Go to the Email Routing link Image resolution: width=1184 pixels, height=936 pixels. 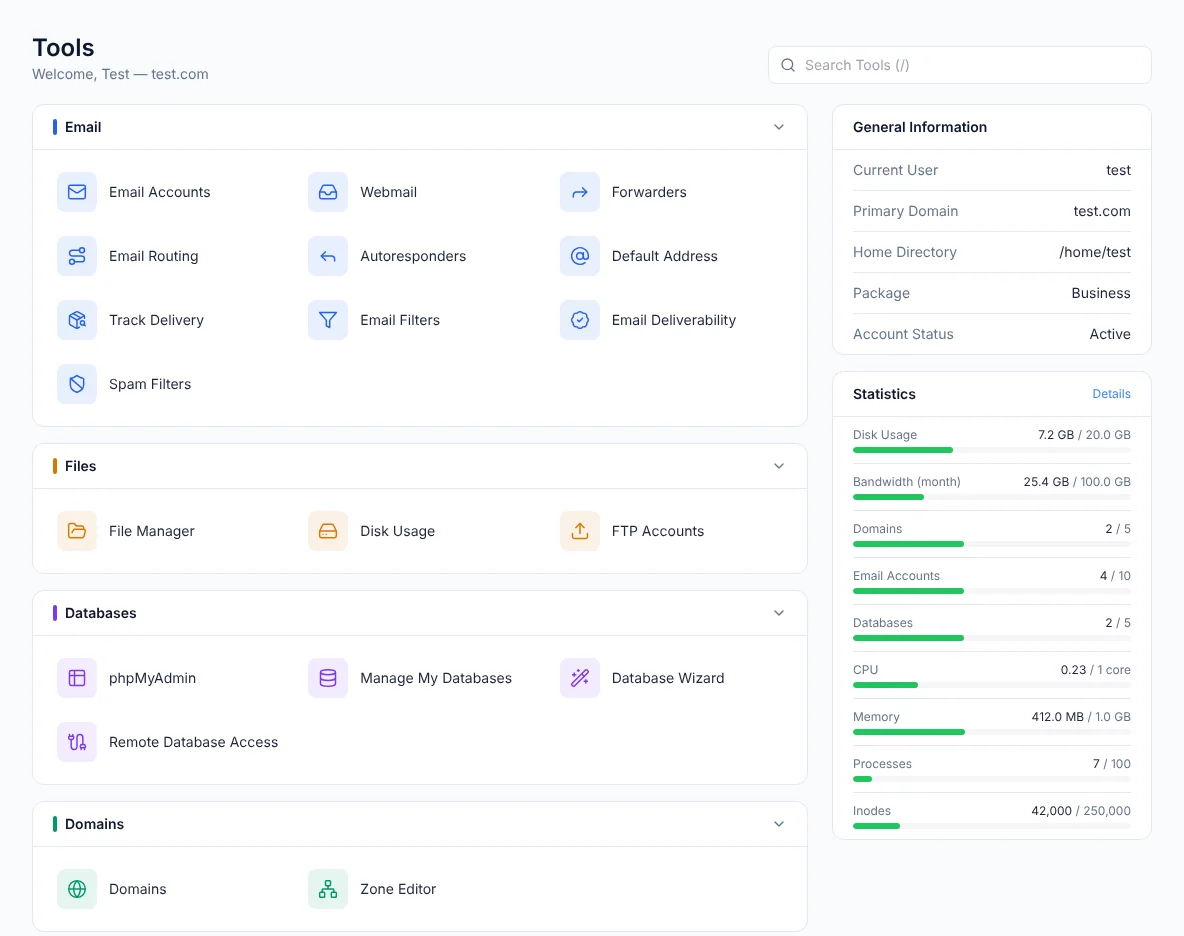coord(153,256)
